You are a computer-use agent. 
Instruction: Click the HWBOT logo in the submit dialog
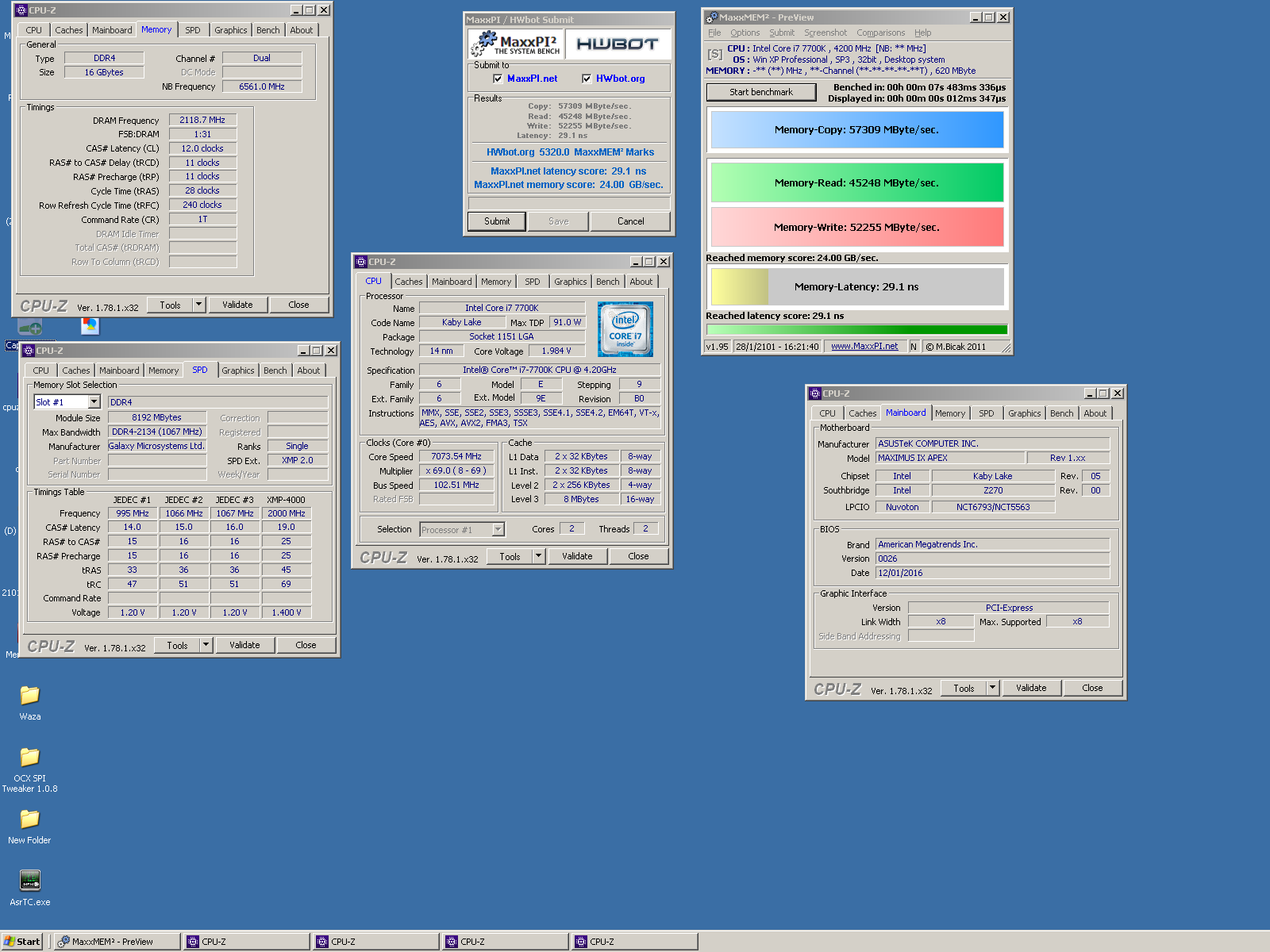[618, 44]
